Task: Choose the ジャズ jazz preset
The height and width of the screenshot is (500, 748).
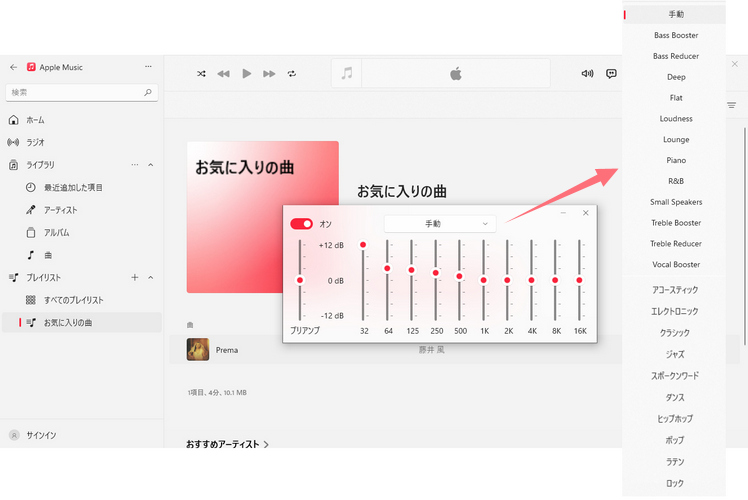Action: click(x=675, y=354)
